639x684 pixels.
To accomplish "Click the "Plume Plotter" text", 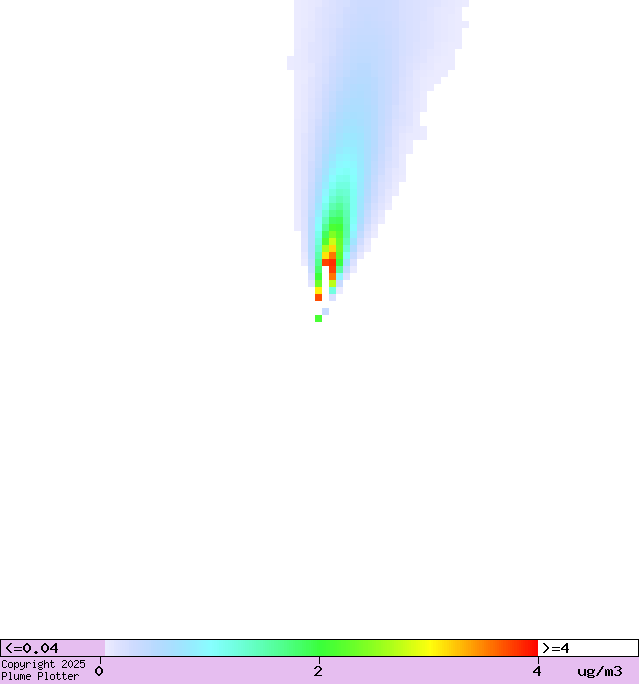I will pos(40,676).
